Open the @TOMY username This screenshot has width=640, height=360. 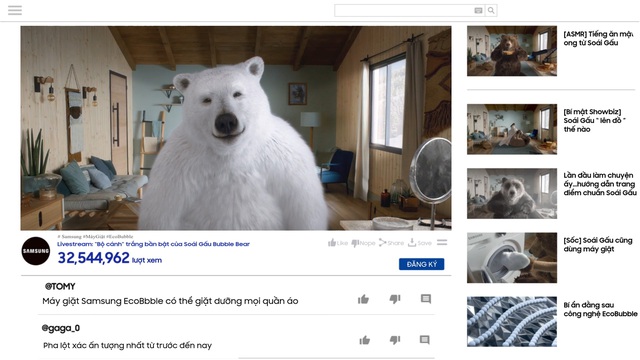[x=60, y=287]
